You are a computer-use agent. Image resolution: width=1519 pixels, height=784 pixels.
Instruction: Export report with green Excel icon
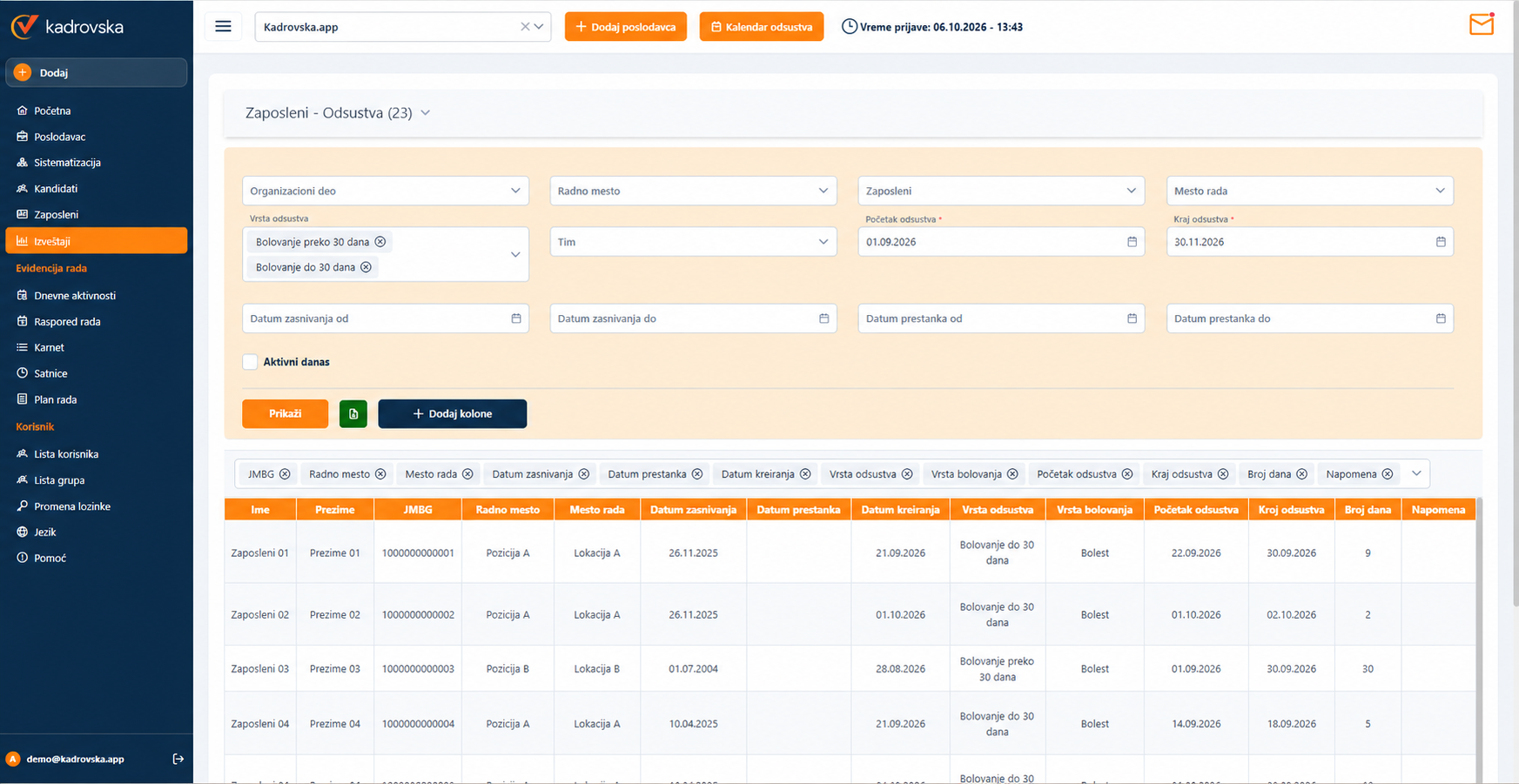tap(353, 413)
